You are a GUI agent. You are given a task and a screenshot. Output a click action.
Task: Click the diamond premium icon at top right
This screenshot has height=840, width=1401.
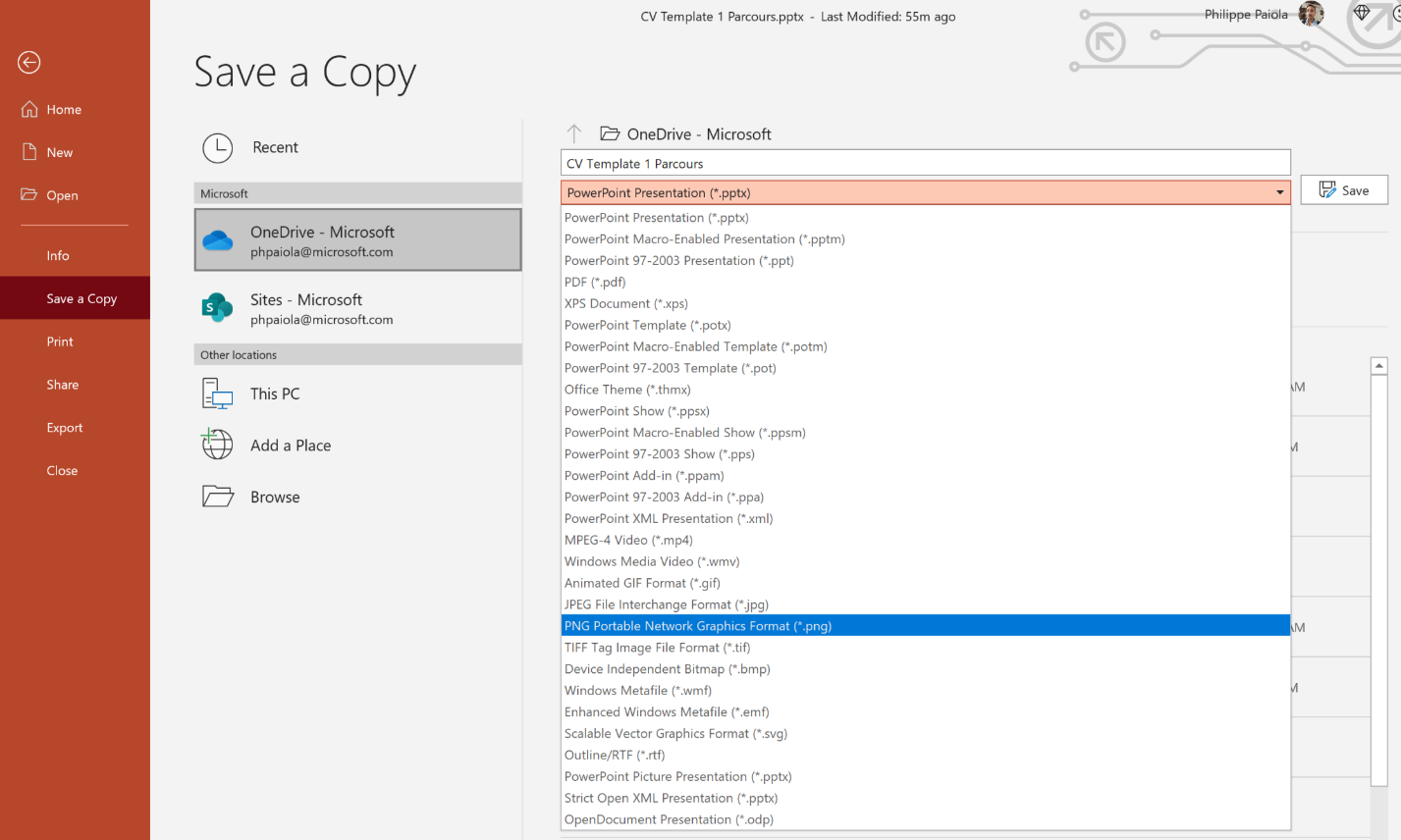(1361, 13)
